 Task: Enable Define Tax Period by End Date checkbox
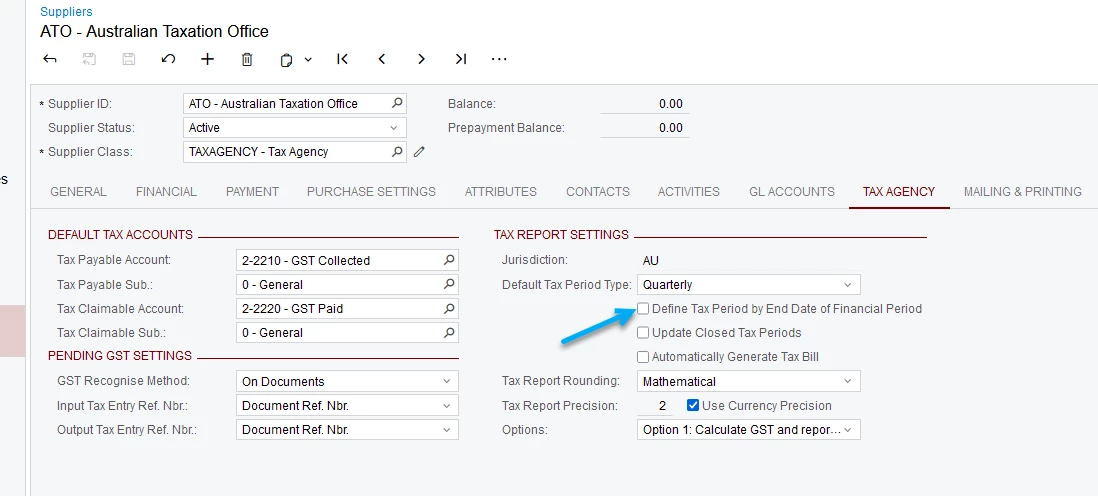point(643,308)
